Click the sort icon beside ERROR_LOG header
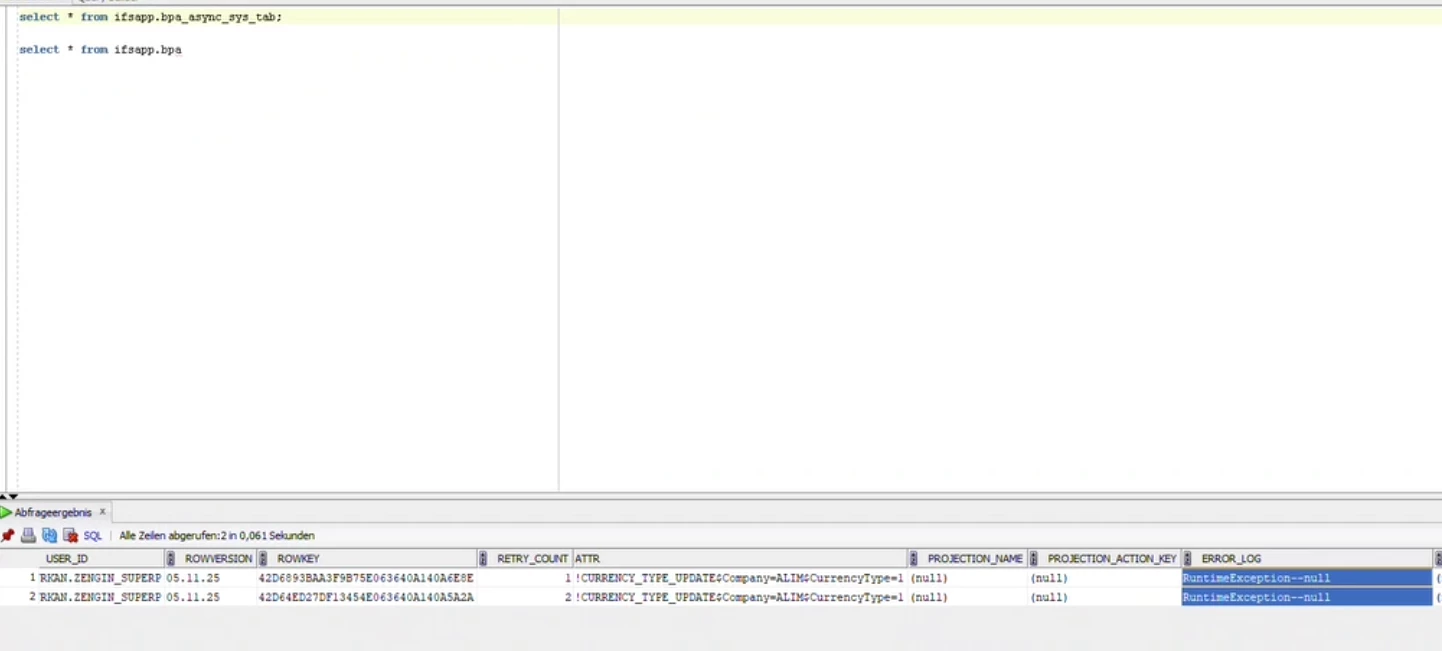The image size is (1442, 651). point(1187,559)
